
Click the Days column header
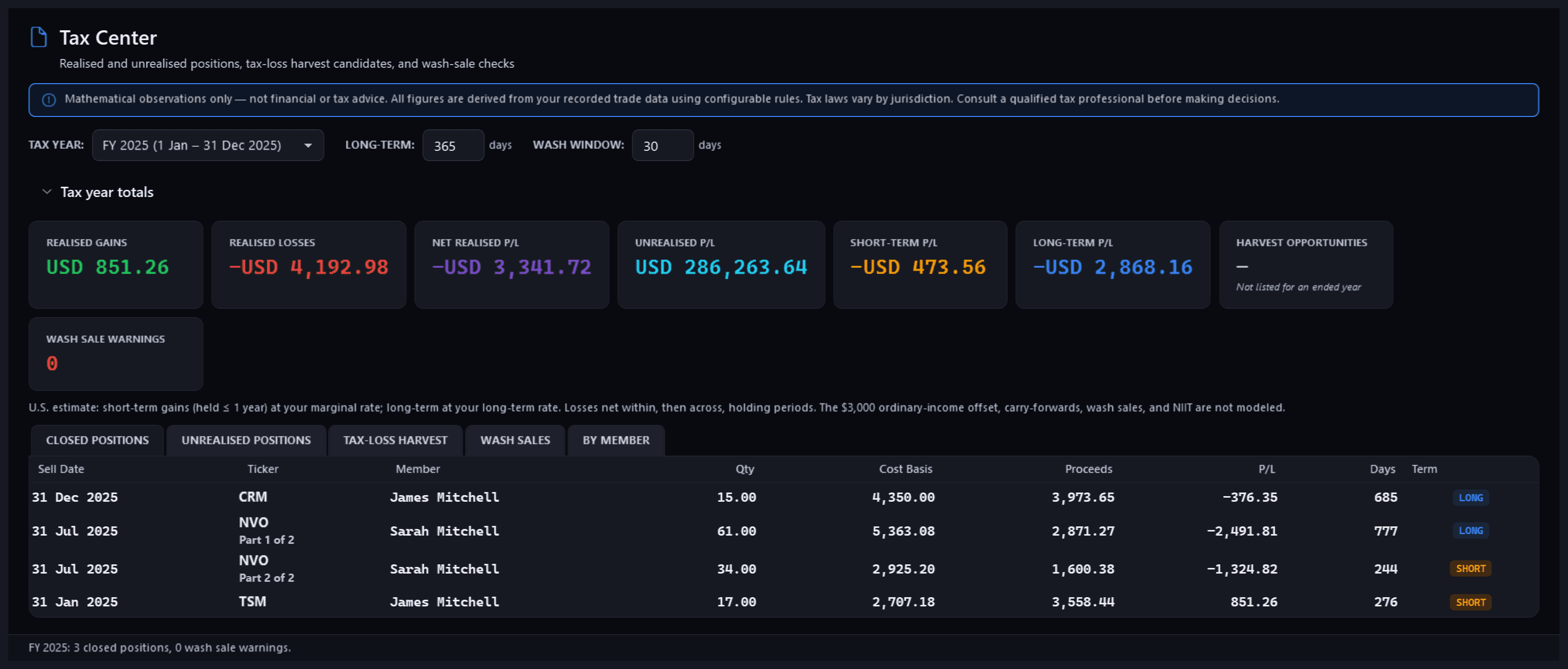(x=1382, y=469)
